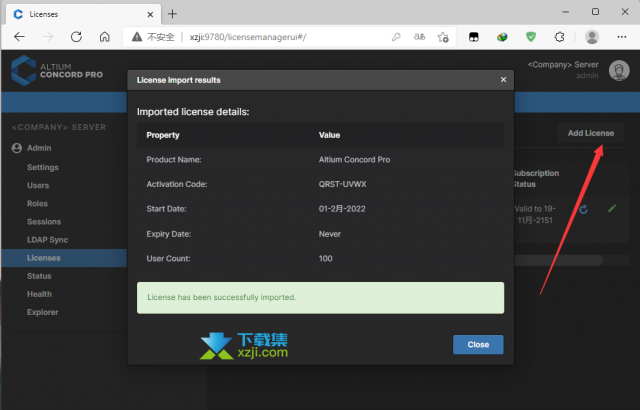Close the Licenses browser tab

[x=150, y=14]
